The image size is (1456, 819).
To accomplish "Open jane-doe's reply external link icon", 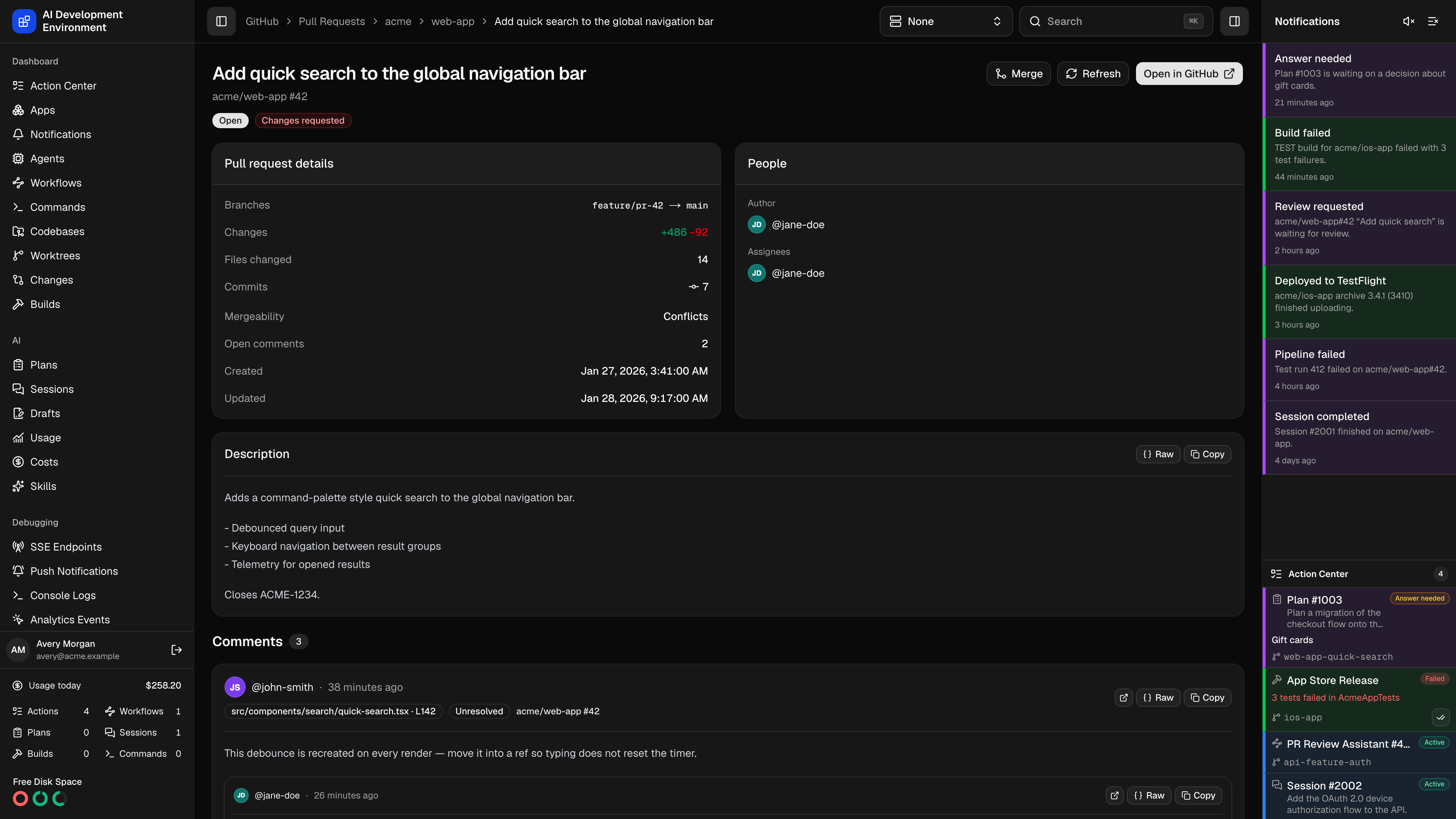I will (x=1115, y=795).
